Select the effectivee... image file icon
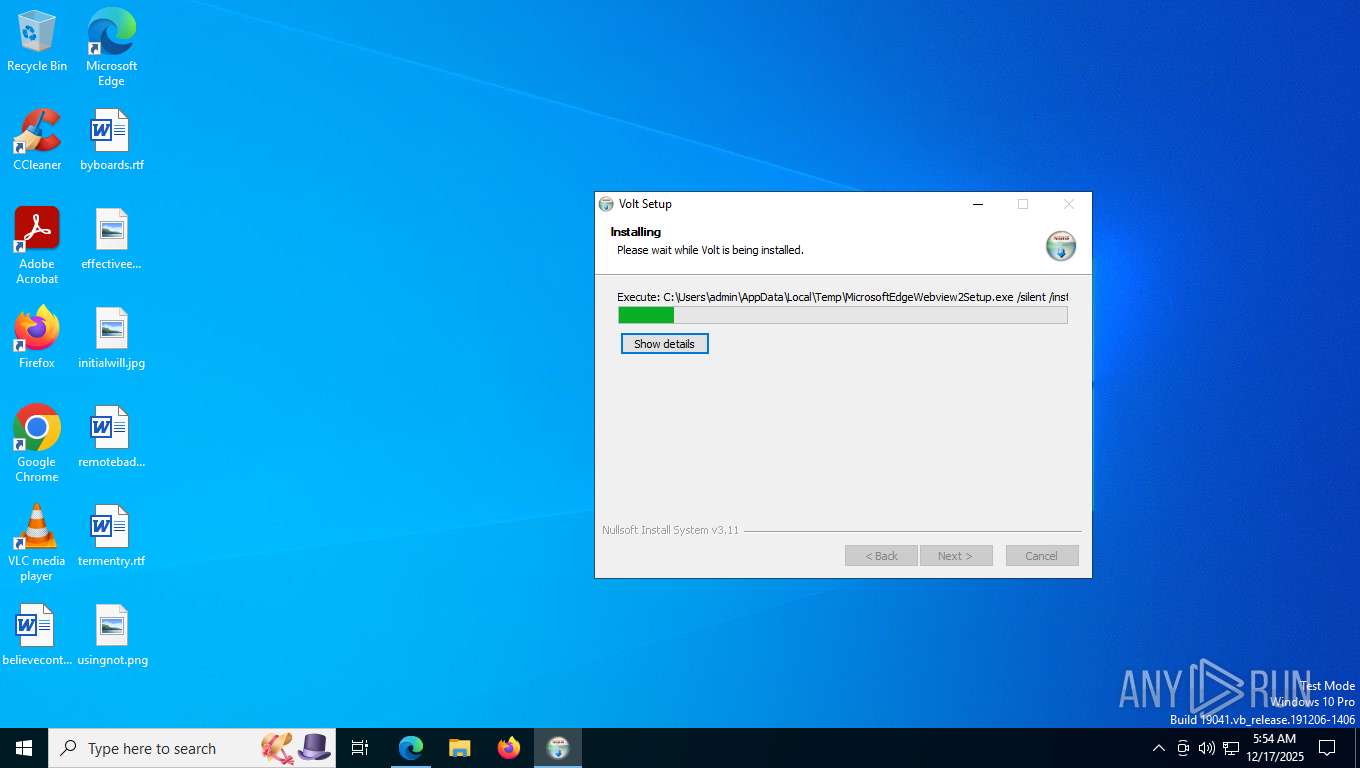The image size is (1360, 768). [111, 239]
